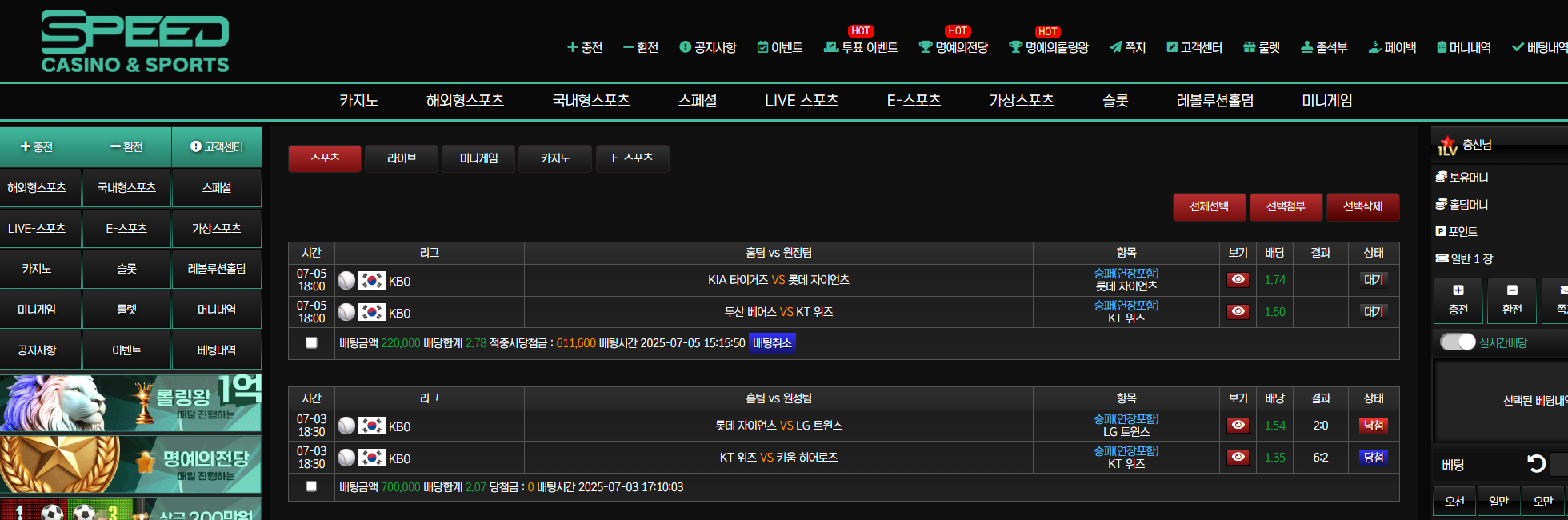Click 충전 plus icon button in right panel
Viewport: 1568px width, 520px height.
click(1458, 300)
